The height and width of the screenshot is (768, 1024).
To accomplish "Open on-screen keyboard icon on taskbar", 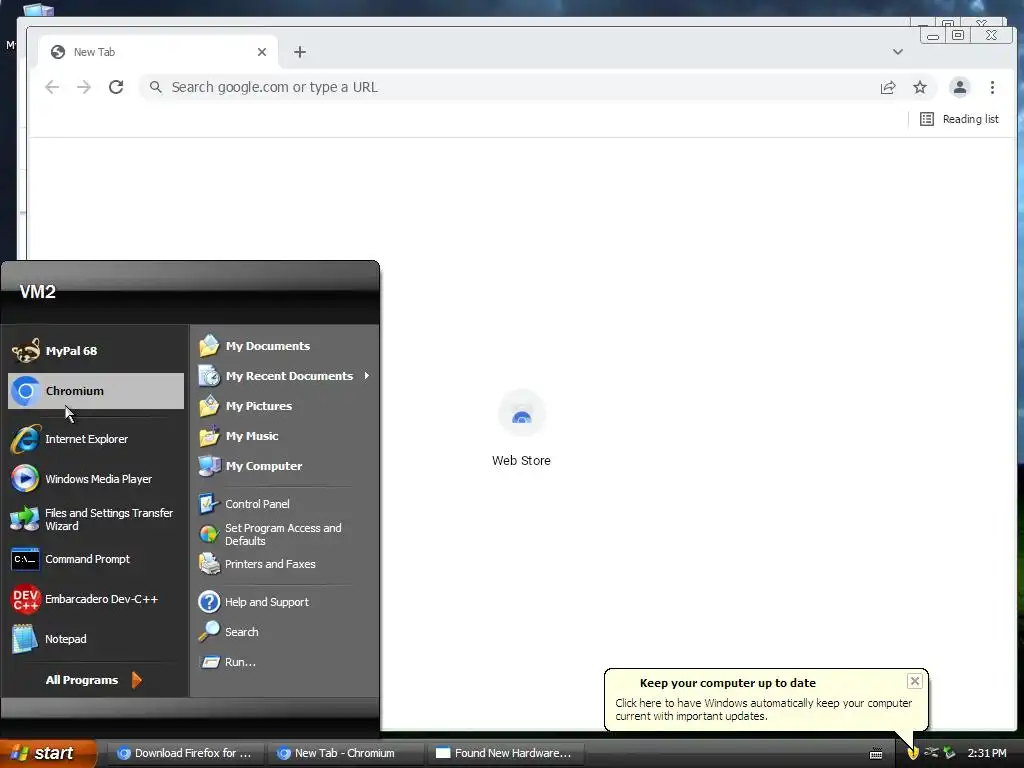I will point(876,754).
